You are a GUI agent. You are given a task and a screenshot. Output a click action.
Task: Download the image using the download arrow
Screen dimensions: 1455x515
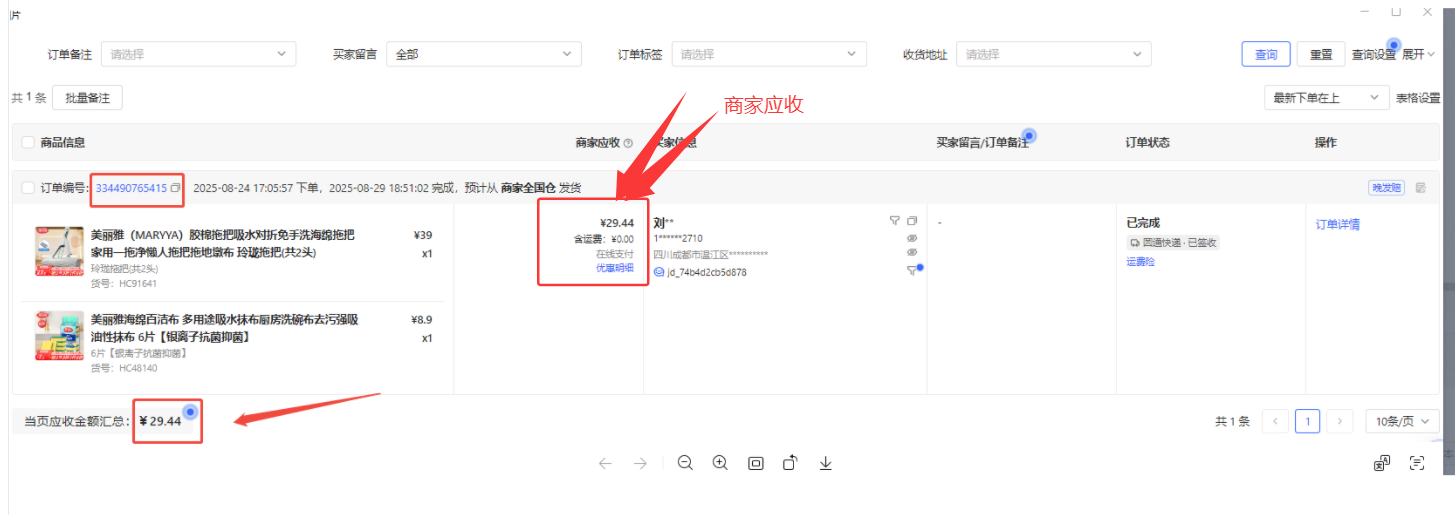point(826,463)
